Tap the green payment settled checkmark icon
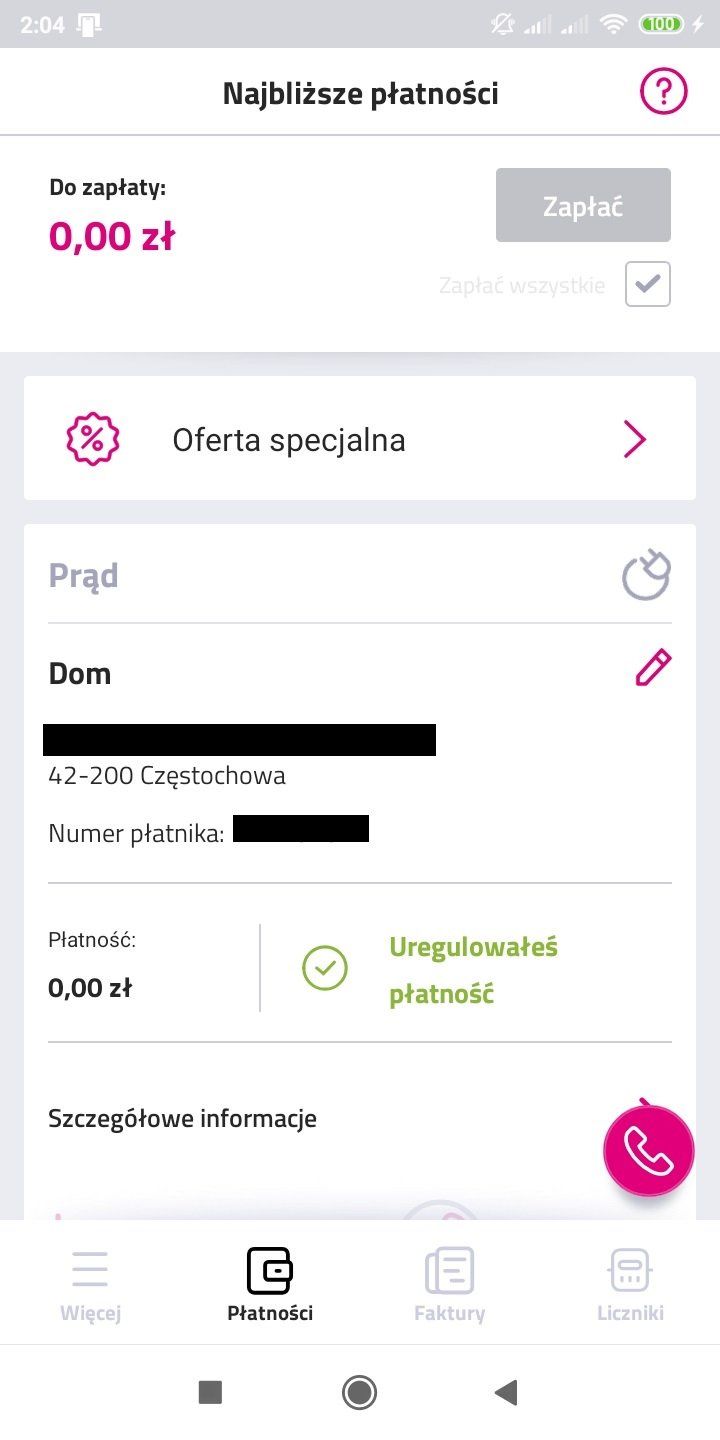Viewport: 720px width, 1440px height. (x=325, y=968)
